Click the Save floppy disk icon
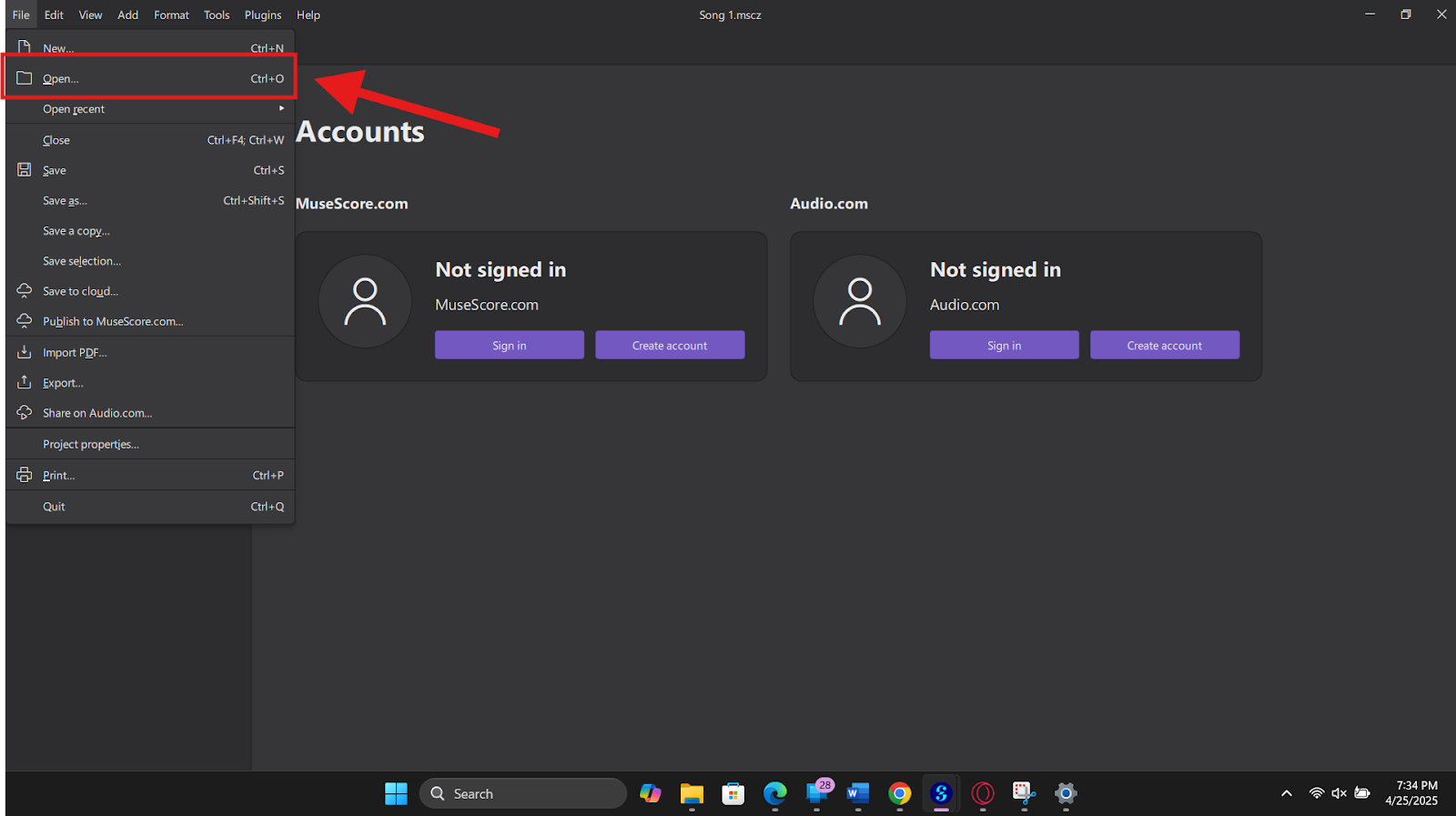This screenshot has width=1456, height=816. 25,170
